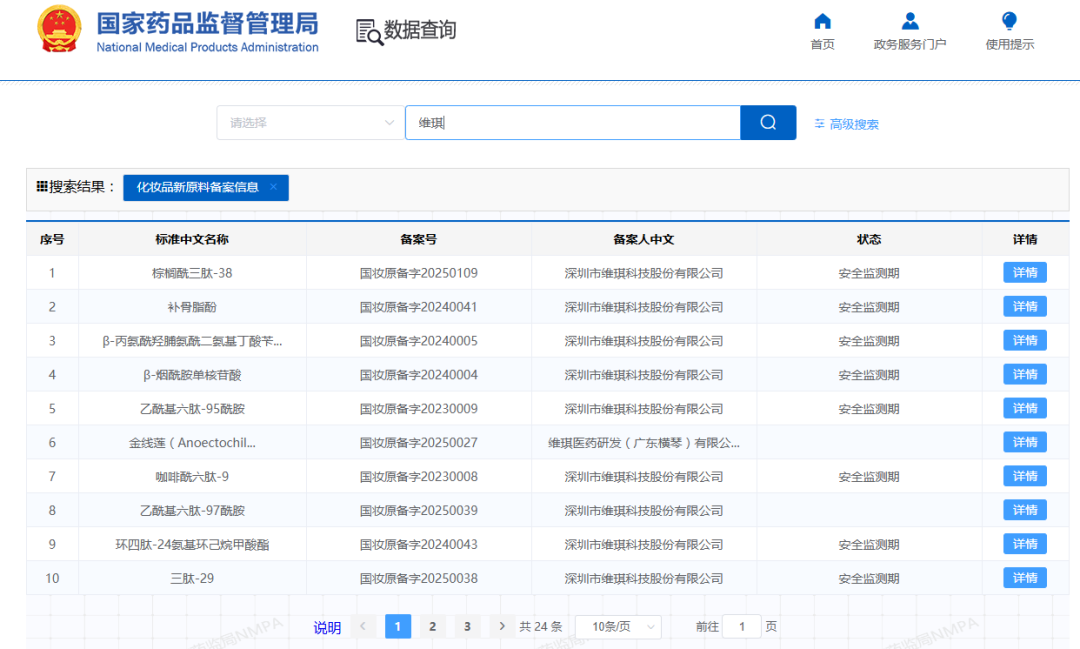The image size is (1080, 649).
Task: Click record number 国妆原备字20230008
Action: point(418,476)
